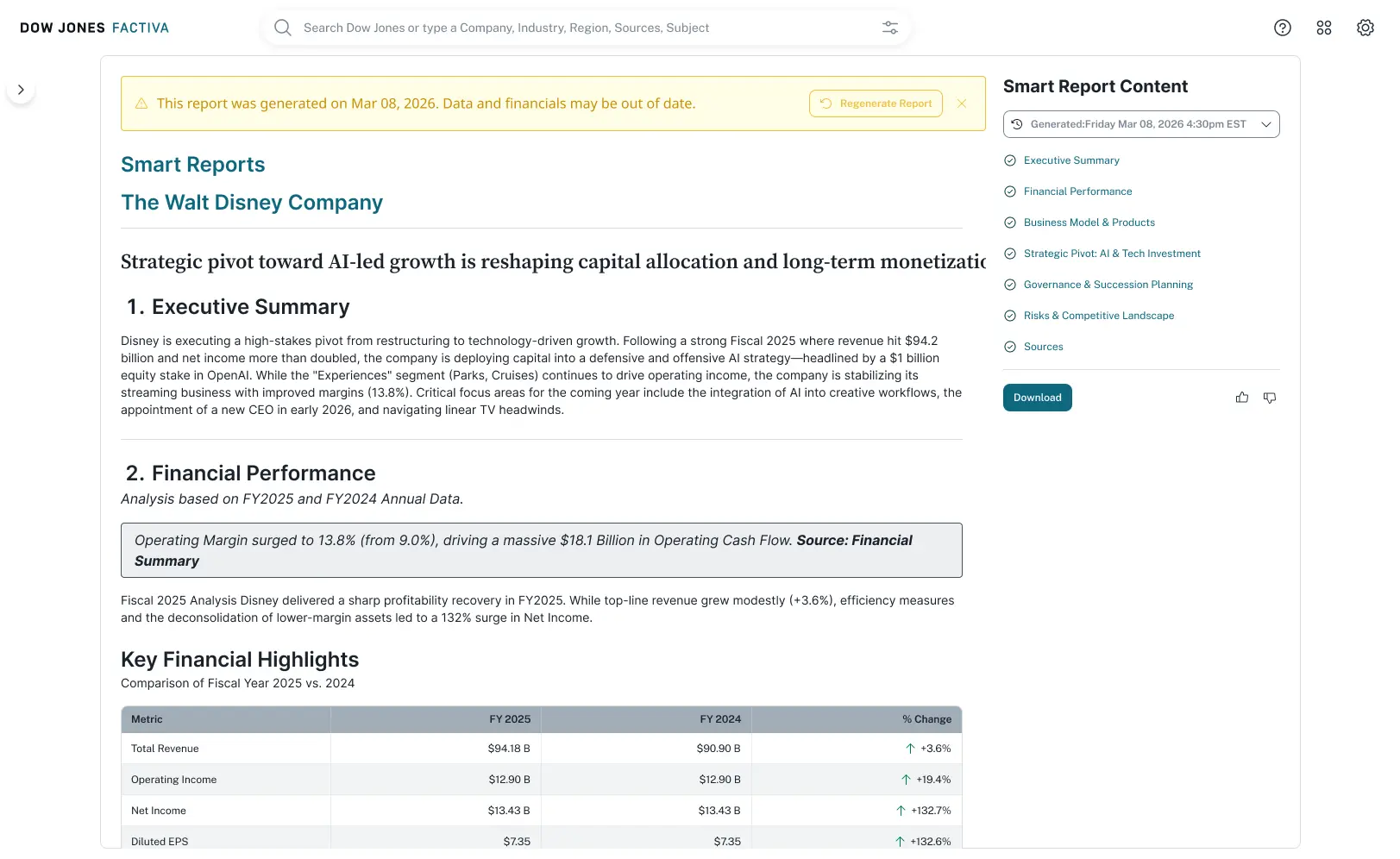Click The Walt Disney Company title
The image size is (1400, 859).
pos(252,203)
